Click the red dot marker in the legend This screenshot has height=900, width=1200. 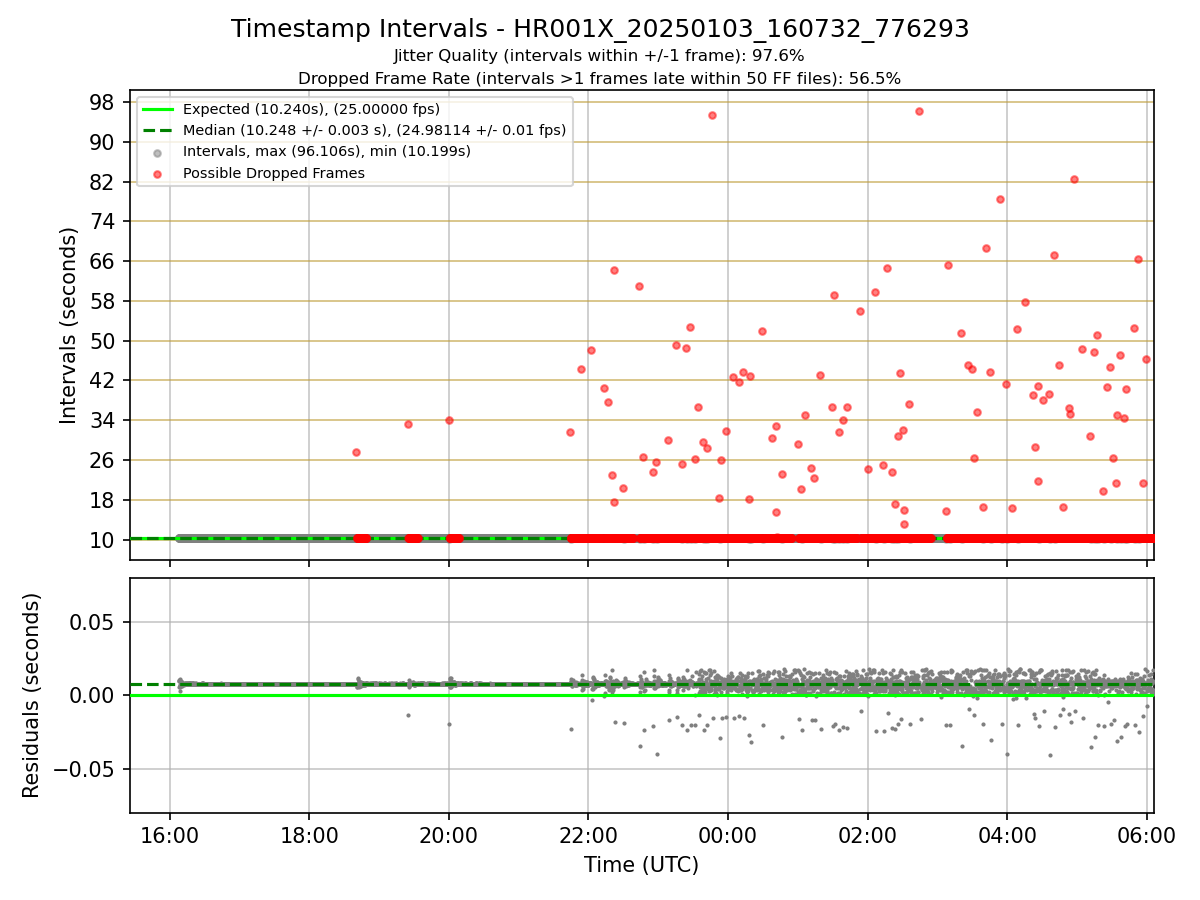pyautogui.click(x=158, y=174)
